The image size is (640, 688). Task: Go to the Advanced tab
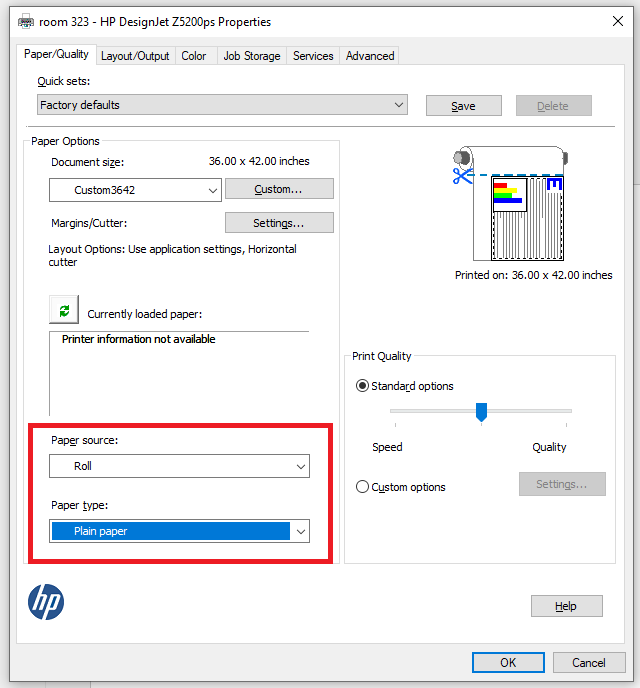click(x=370, y=56)
